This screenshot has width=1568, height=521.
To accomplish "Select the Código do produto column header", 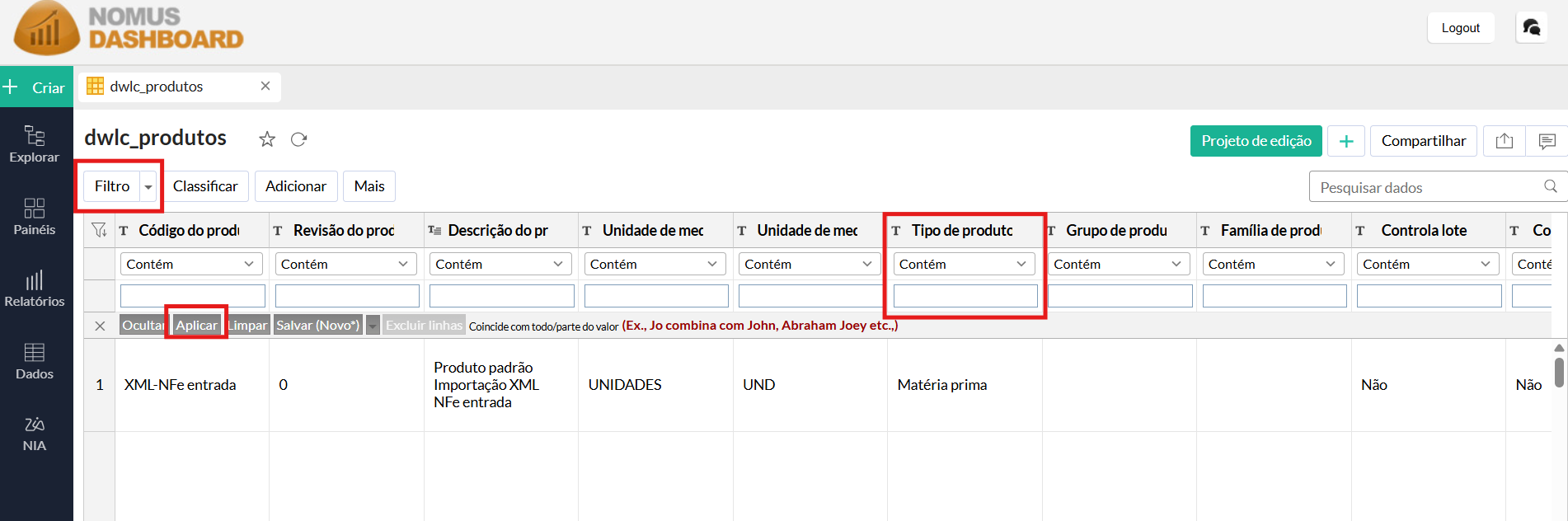I will 191,231.
